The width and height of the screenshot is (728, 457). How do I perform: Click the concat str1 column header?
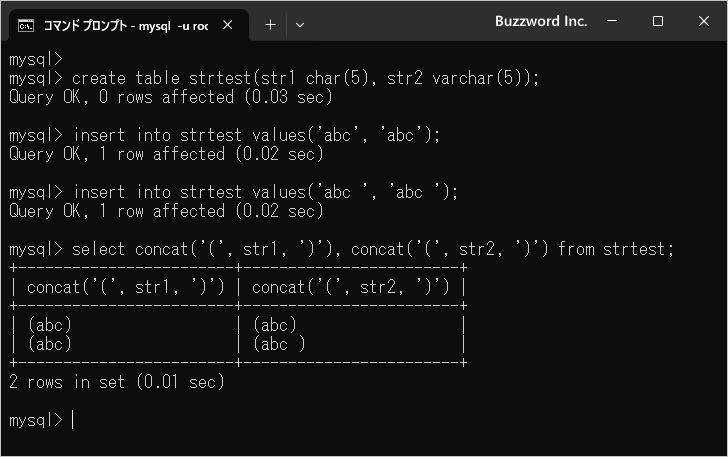(126, 287)
